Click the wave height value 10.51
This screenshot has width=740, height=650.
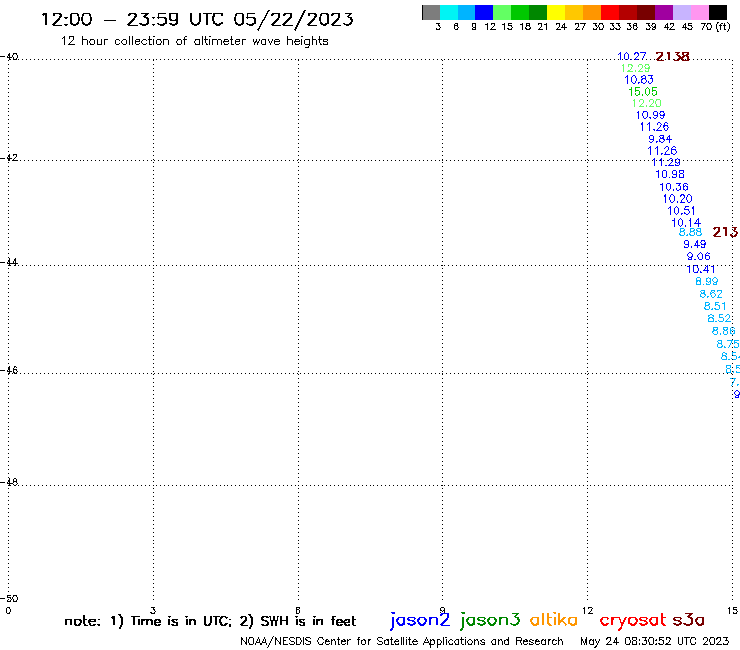coord(681,211)
